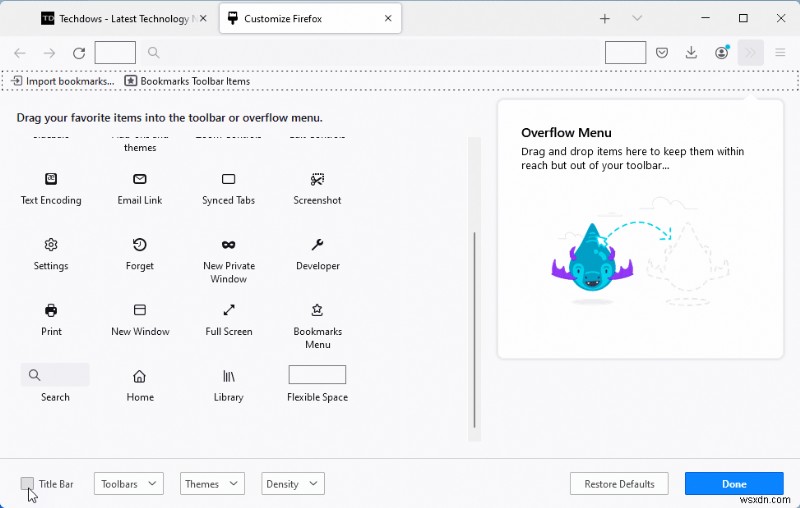
Task: Select the Screenshot scissors icon
Action: click(317, 179)
